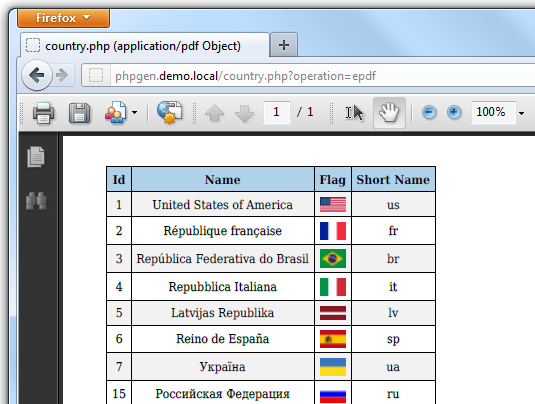Click Id cell with value 3
The image size is (535, 404).
tap(119, 259)
